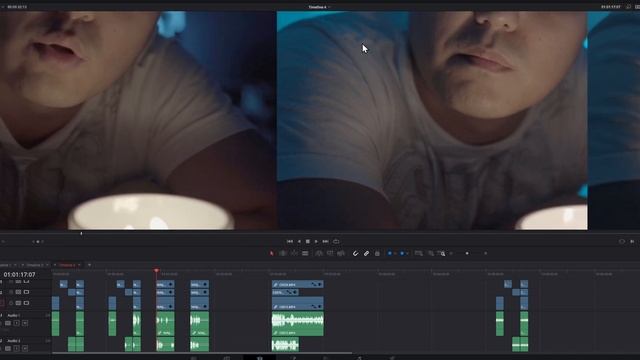Toggle auto select on the Audio 2 track
This screenshot has width=640, height=360.
pyautogui.click(x=8, y=349)
